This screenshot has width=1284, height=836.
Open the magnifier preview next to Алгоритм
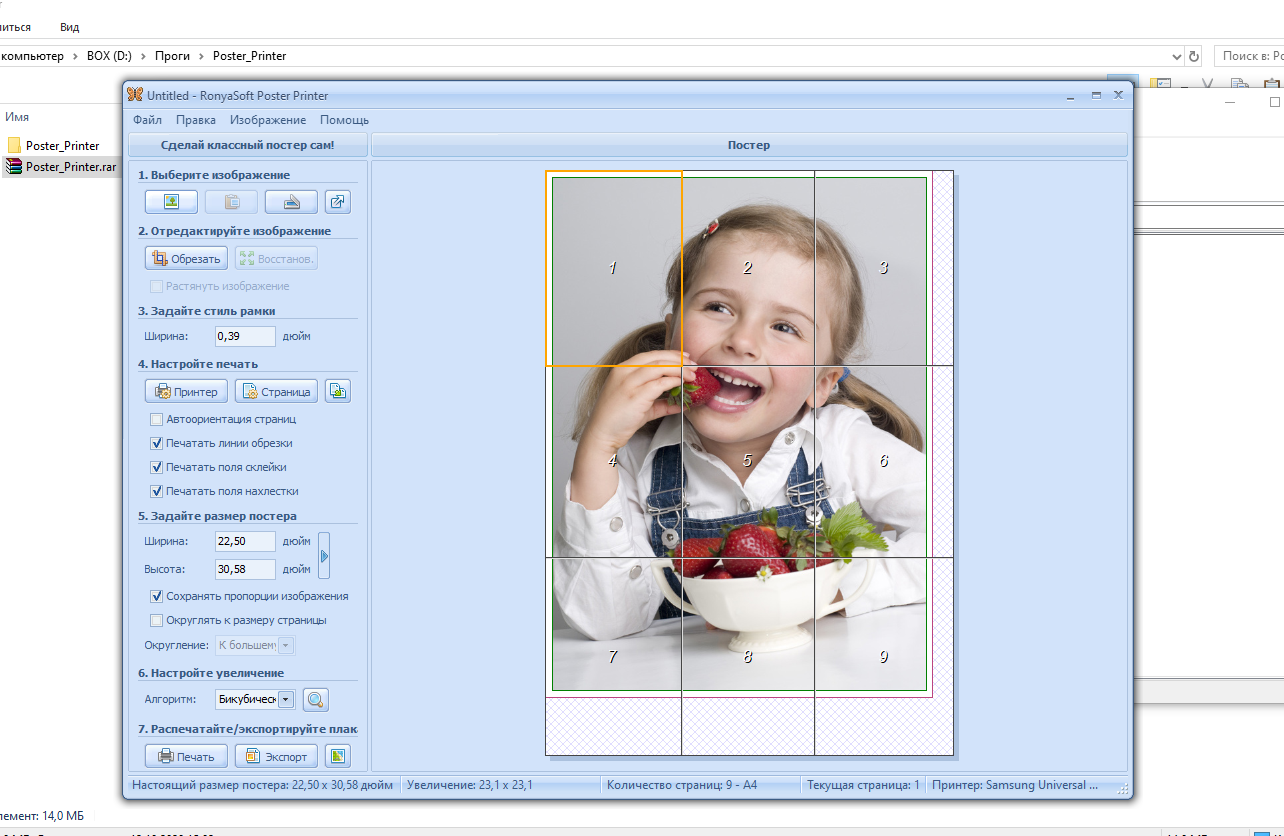316,700
